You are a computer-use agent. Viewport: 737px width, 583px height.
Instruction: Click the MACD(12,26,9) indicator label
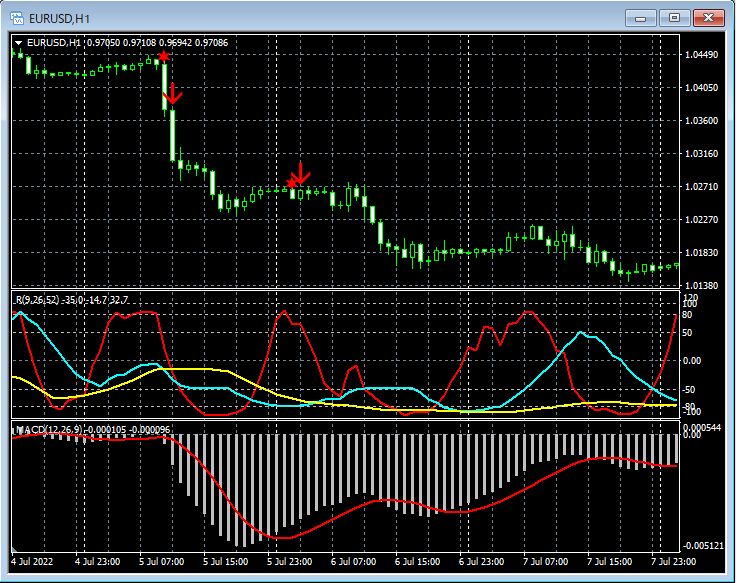tap(49, 429)
